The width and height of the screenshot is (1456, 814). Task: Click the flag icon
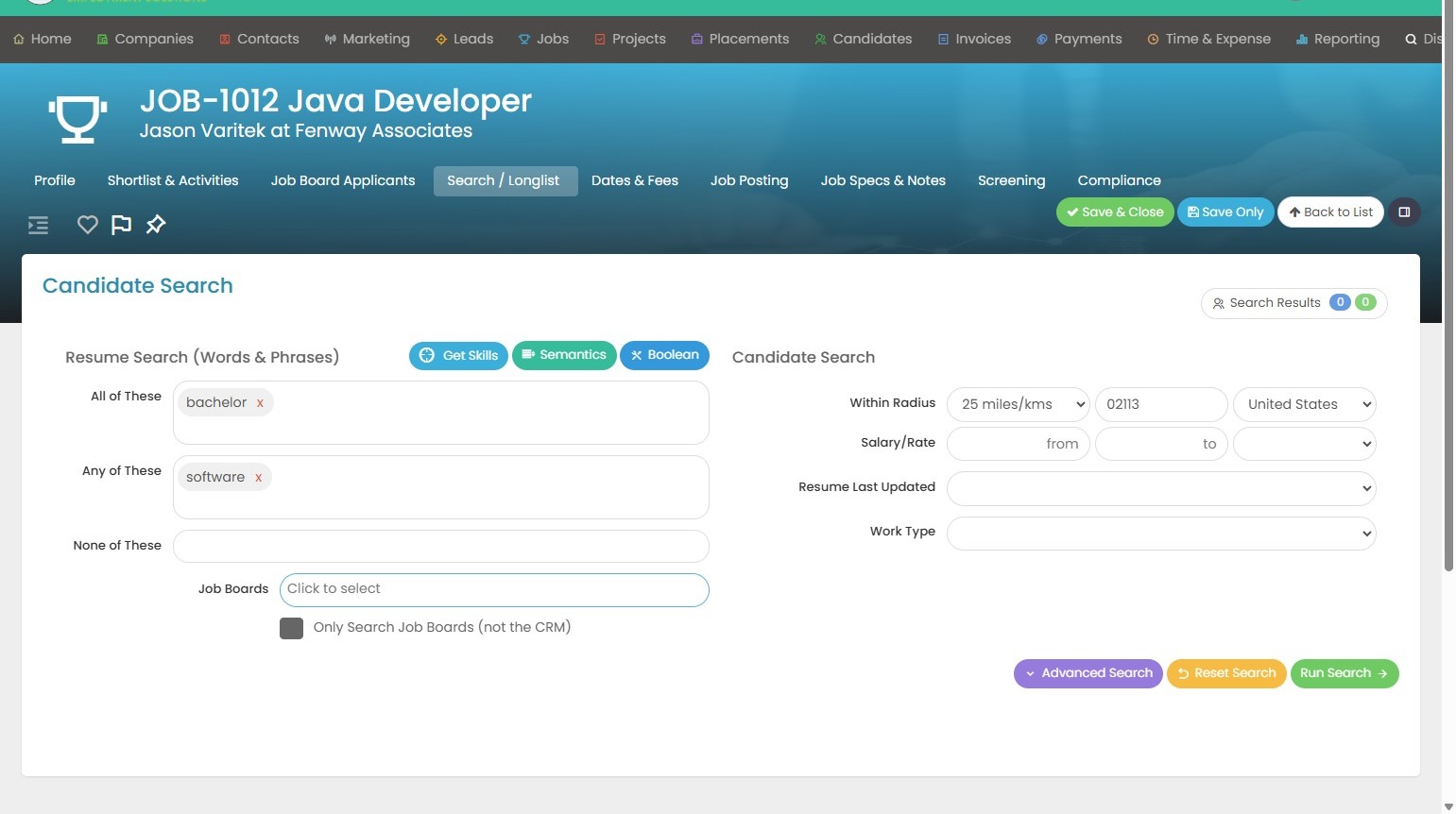121,225
